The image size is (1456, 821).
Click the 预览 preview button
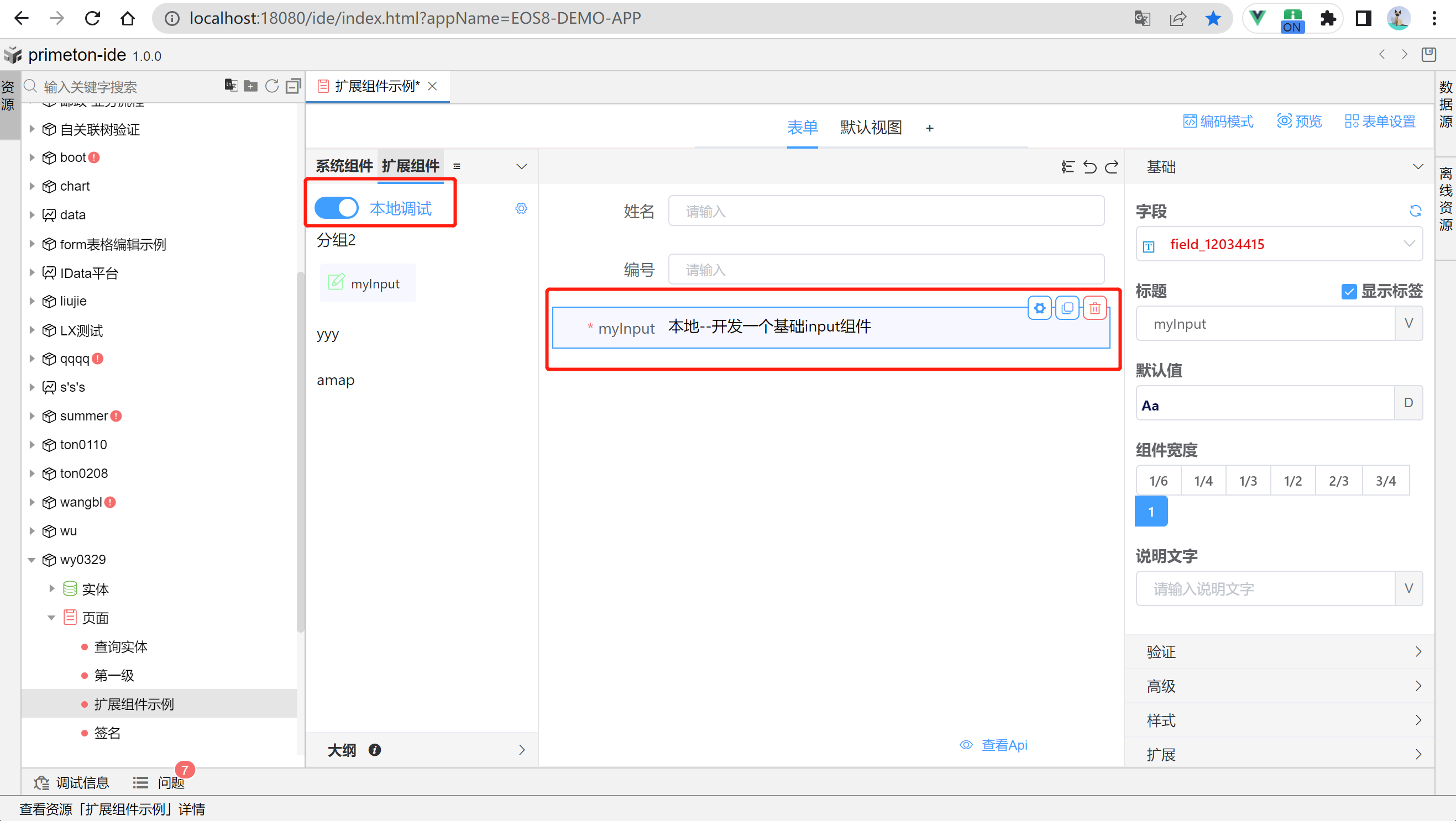tap(1300, 122)
